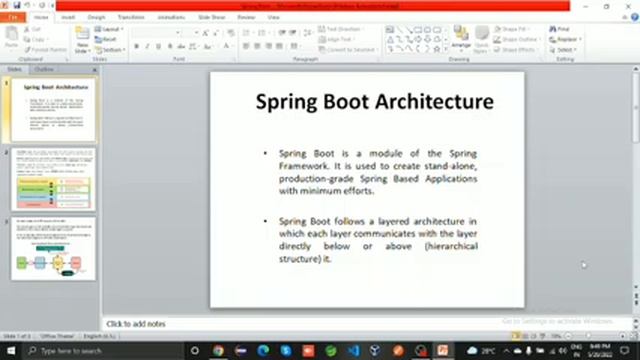This screenshot has width=640, height=360.
Task: Center the text in Paragraph group
Action: pyautogui.click(x=257, y=46)
